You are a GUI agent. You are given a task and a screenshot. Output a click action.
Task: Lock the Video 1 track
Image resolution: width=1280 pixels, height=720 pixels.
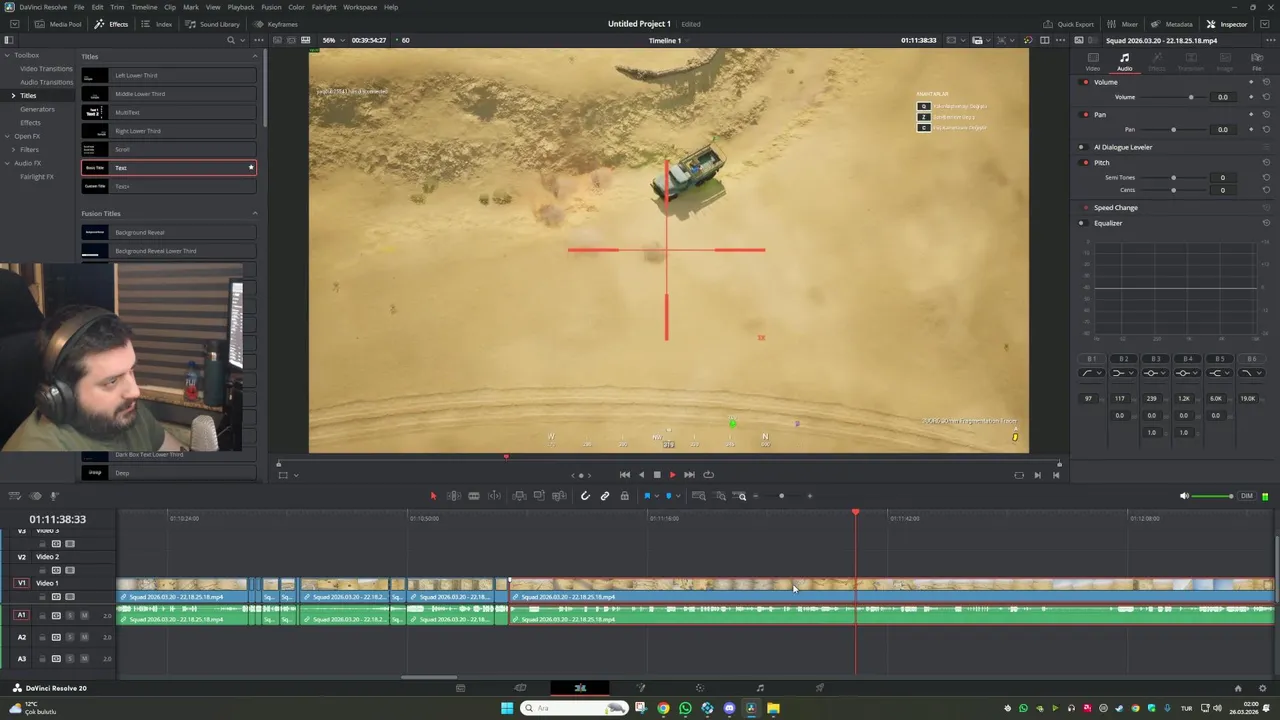pyautogui.click(x=42, y=597)
